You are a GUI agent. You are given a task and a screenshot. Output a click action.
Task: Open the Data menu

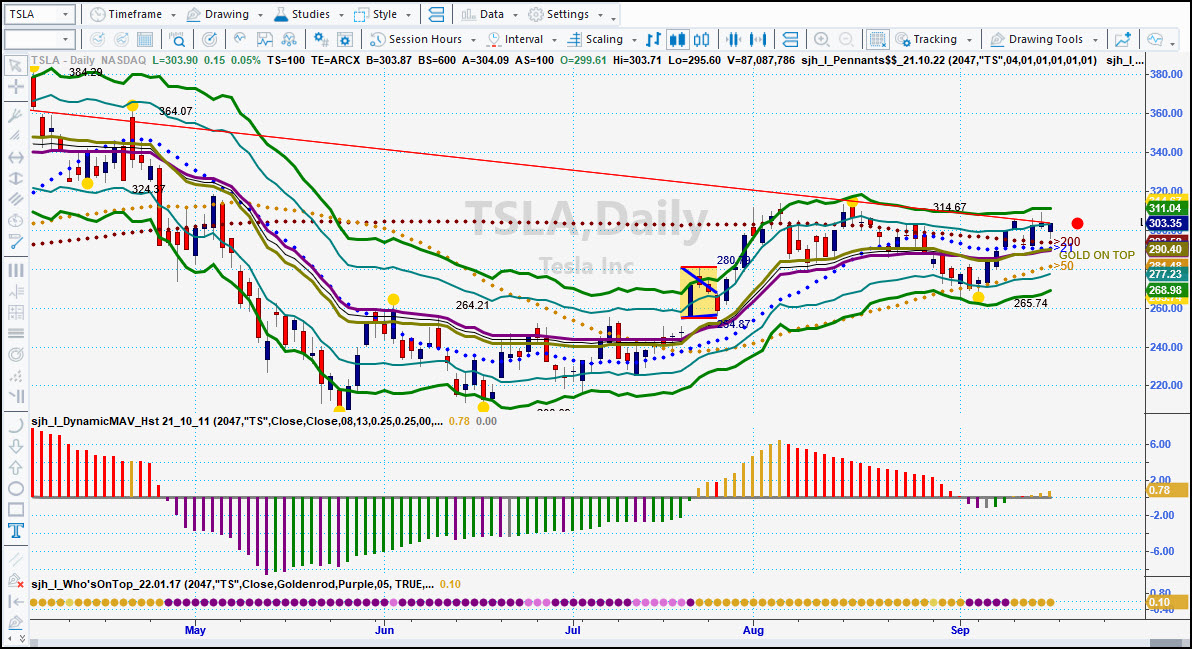click(489, 14)
